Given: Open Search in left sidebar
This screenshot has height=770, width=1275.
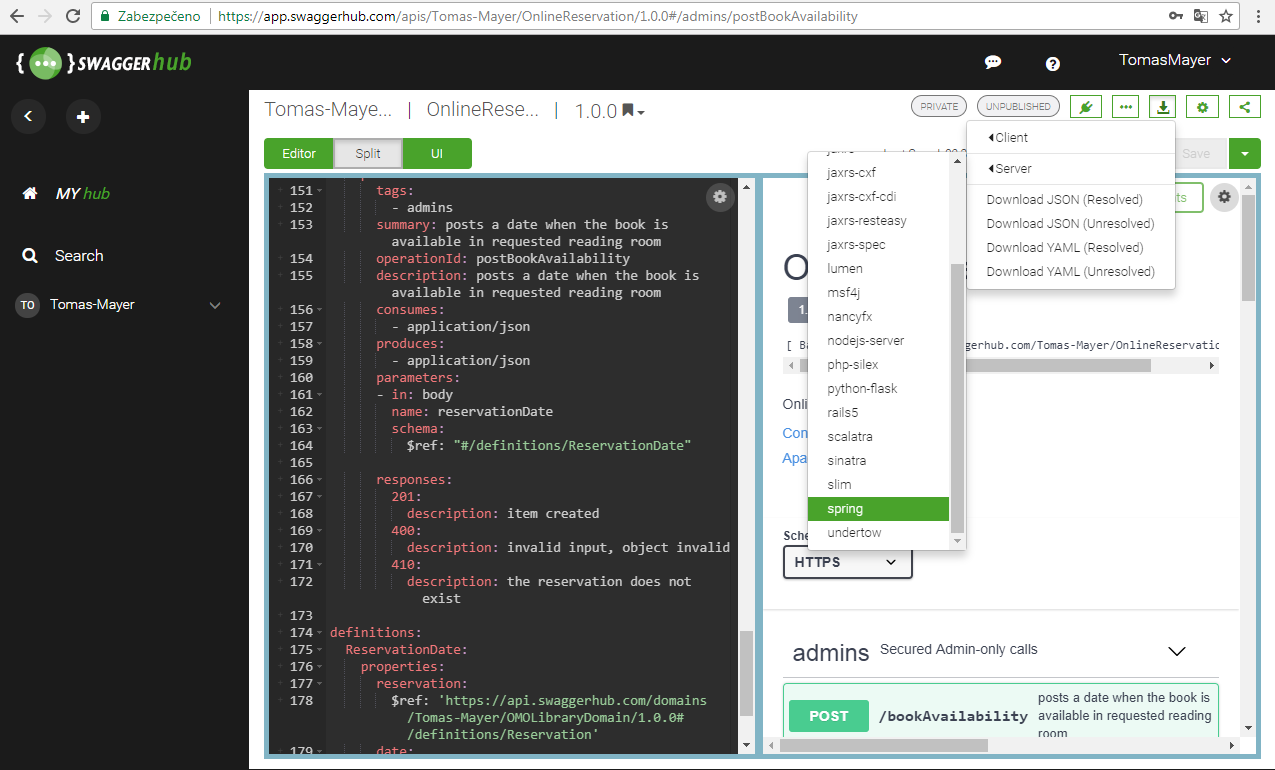Looking at the screenshot, I should coord(78,256).
